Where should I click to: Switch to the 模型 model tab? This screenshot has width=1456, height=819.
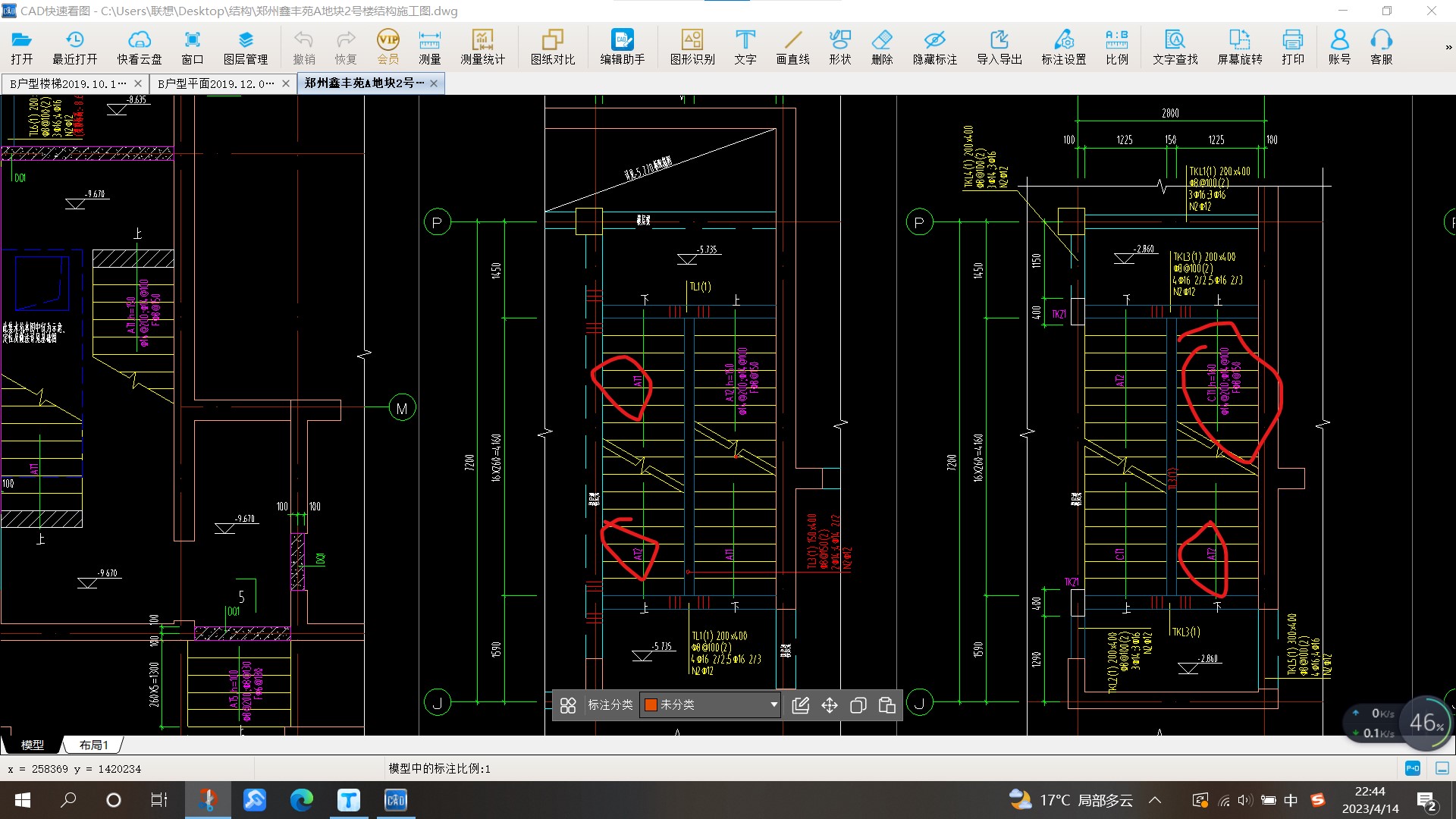[x=32, y=745]
